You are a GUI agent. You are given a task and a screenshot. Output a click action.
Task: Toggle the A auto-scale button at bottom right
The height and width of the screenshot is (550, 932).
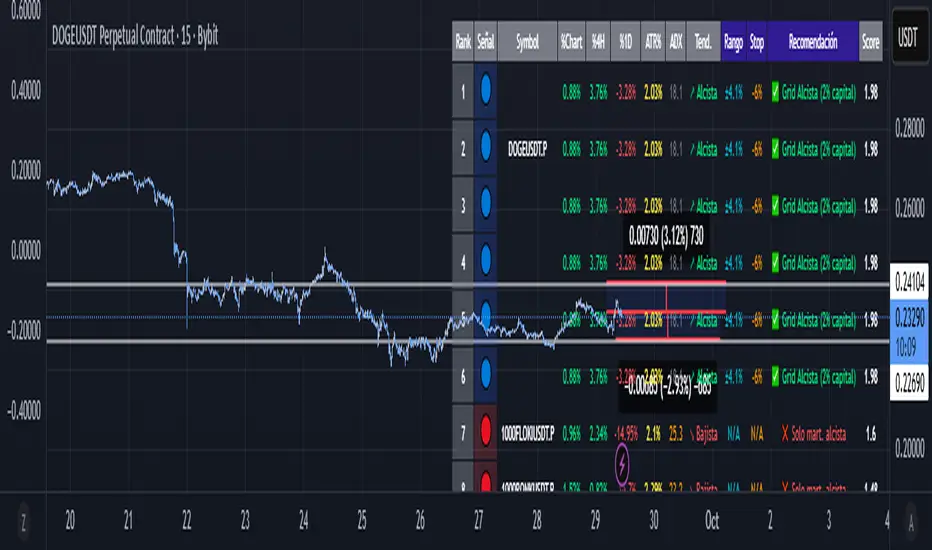tap(909, 520)
